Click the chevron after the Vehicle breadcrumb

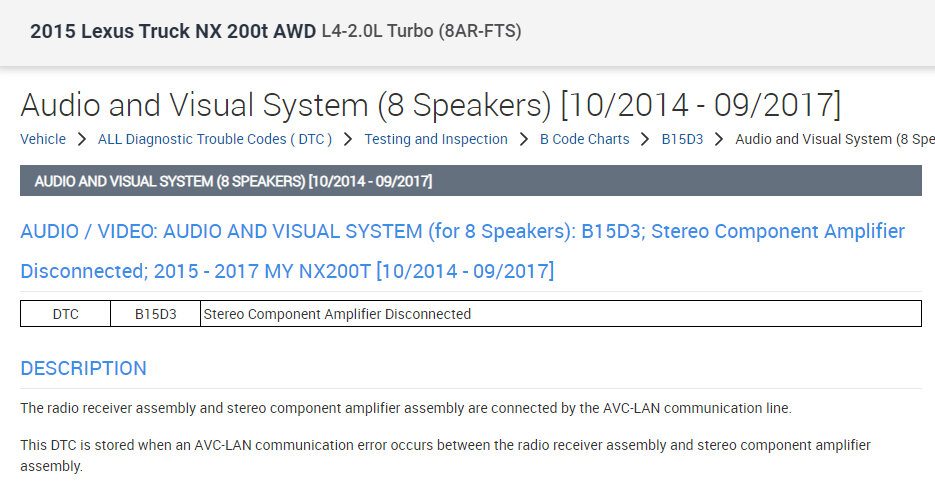[82, 139]
